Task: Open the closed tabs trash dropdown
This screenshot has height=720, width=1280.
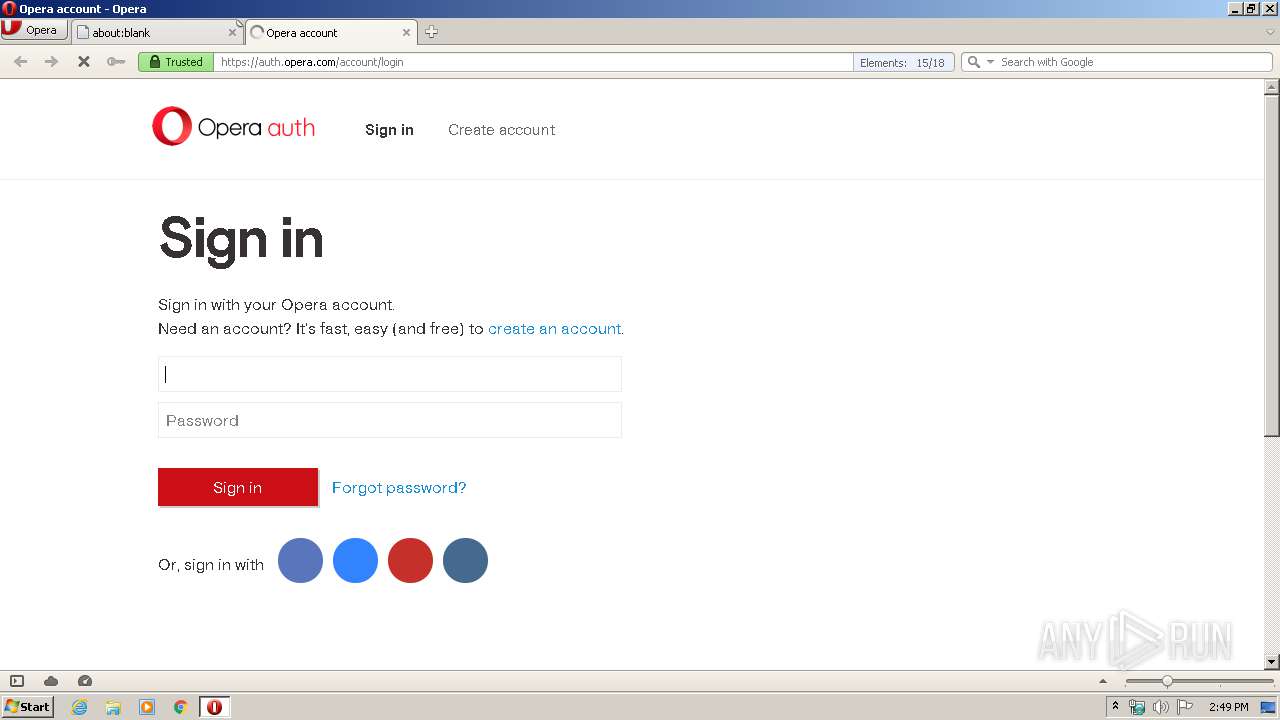Action: (1270, 32)
